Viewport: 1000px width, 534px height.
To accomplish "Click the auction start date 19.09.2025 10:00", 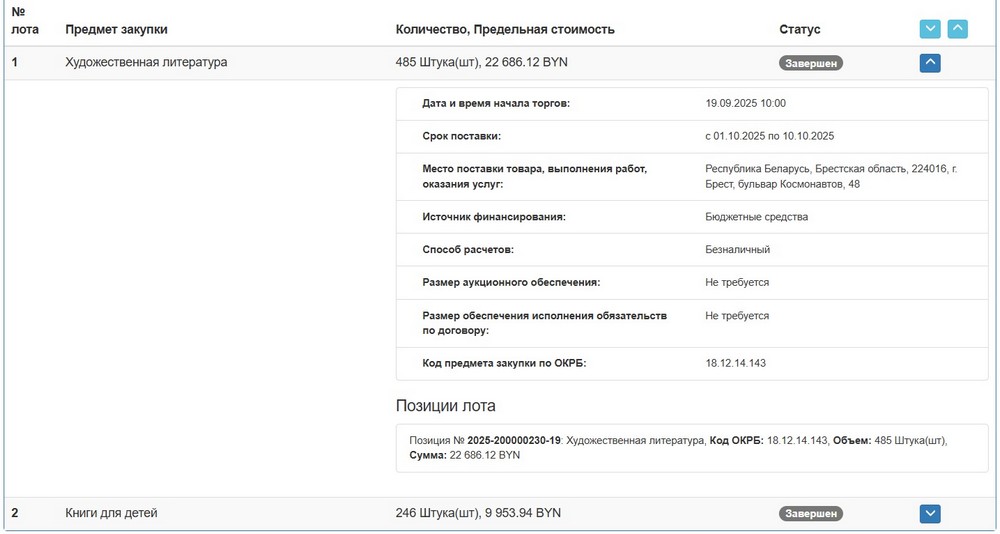I will tap(745, 103).
